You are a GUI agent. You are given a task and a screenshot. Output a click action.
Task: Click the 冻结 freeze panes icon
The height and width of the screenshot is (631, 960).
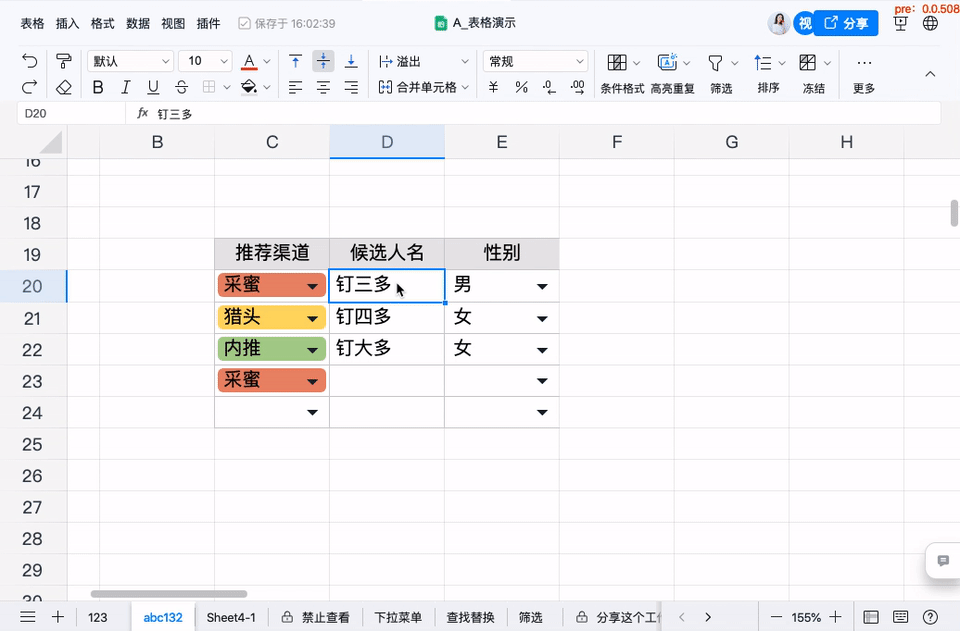[808, 62]
